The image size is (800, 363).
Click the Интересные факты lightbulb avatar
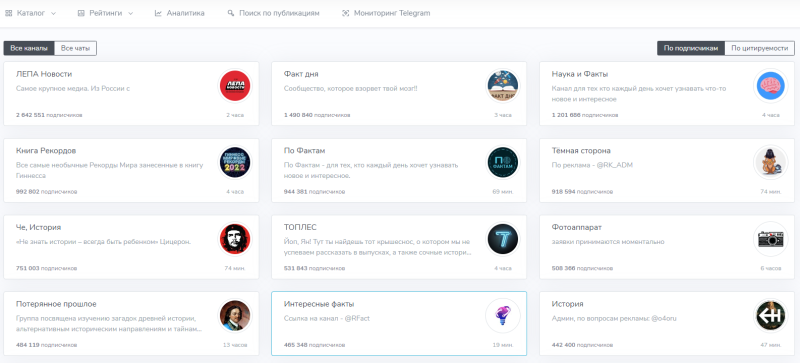503,316
